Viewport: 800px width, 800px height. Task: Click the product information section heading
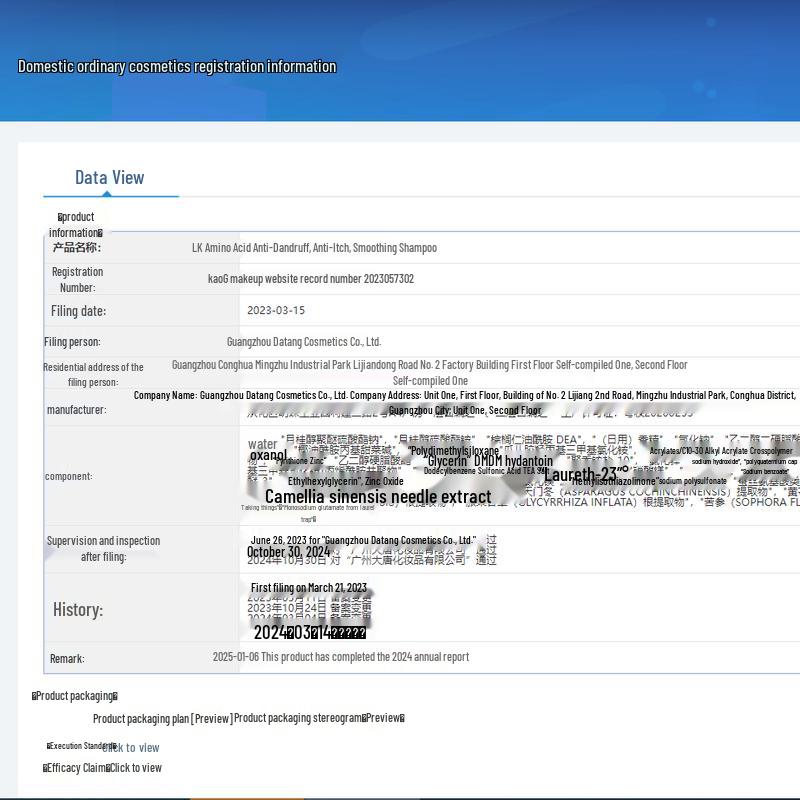click(76, 224)
